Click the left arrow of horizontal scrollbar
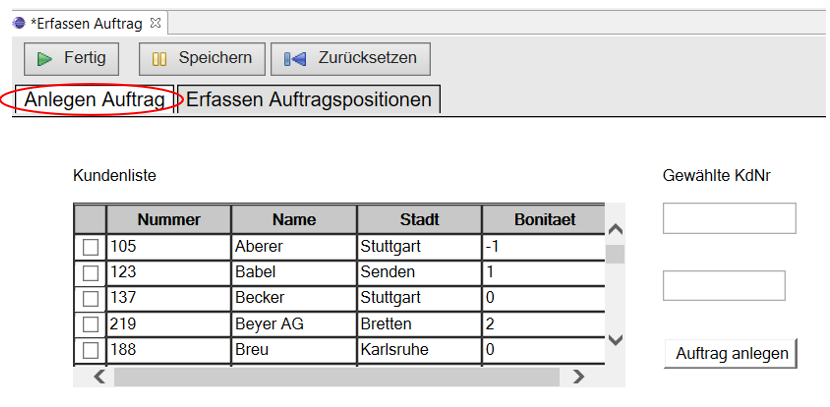Screen dimensions: 830x407 [99, 377]
